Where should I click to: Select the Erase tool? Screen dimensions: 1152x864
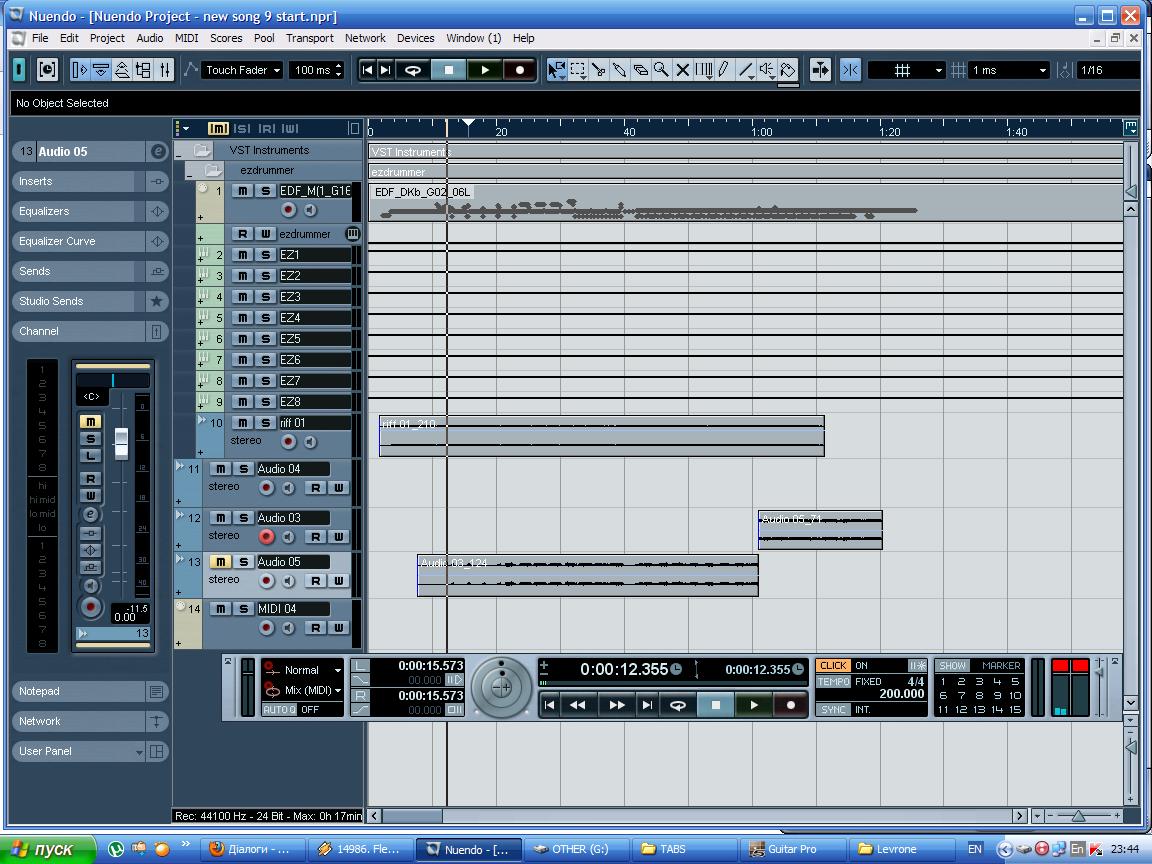point(641,70)
